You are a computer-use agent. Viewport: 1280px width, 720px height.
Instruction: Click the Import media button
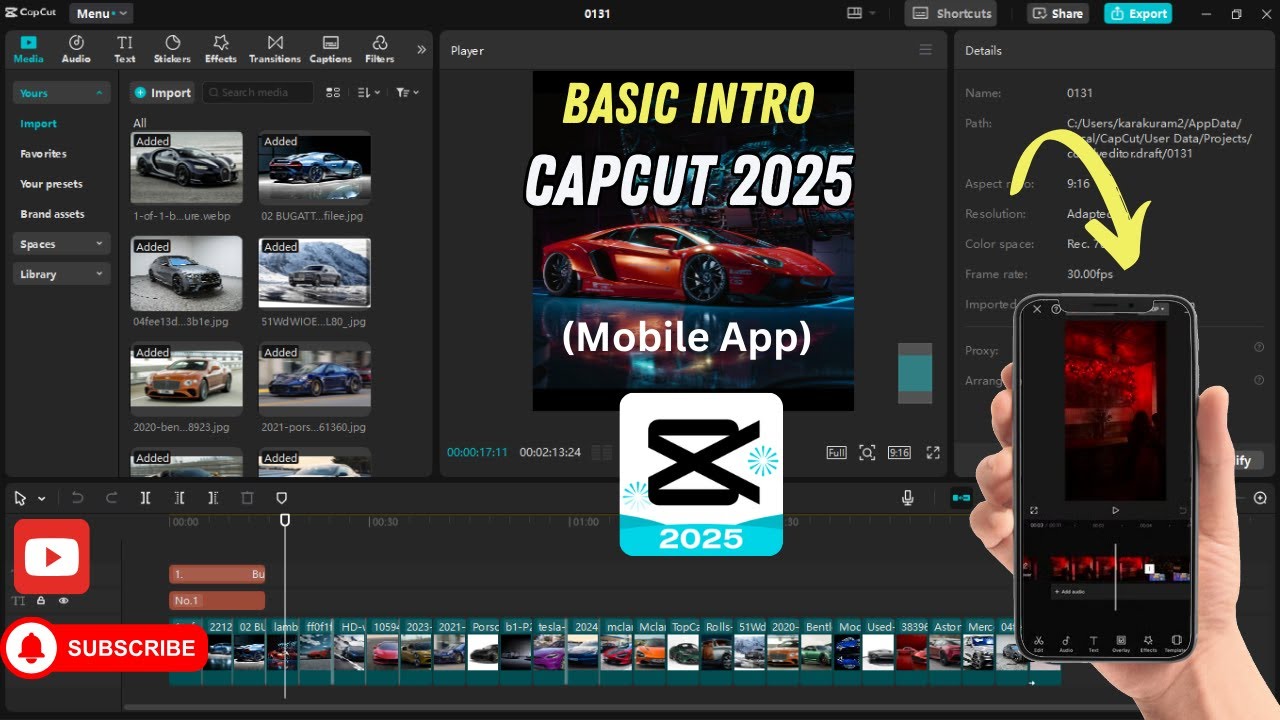pyautogui.click(x=161, y=92)
